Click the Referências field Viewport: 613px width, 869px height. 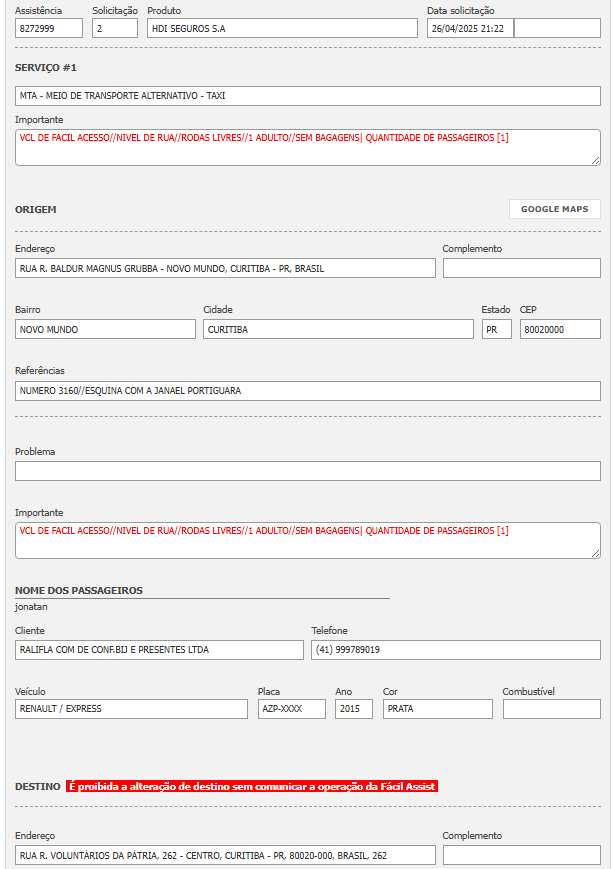[308, 390]
